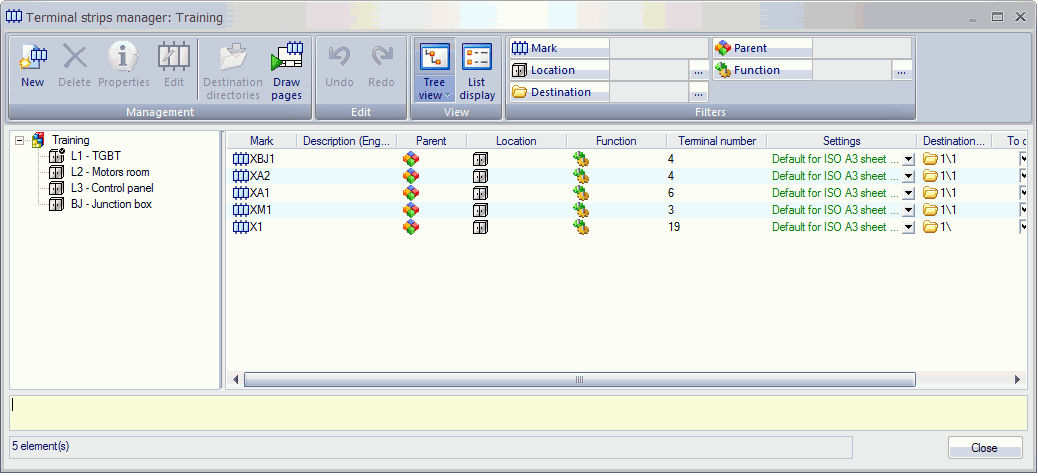
Task: Click the Location icon in XA2 row
Action: point(480,176)
